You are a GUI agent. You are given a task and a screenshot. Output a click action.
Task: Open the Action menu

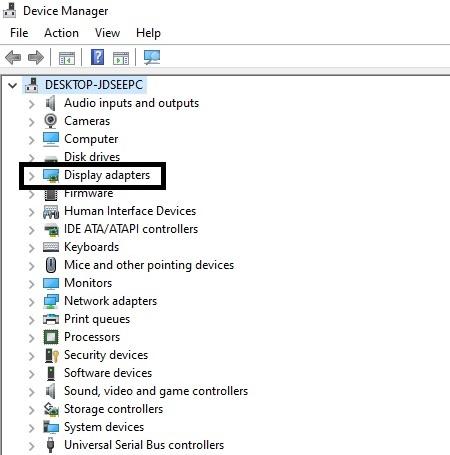(61, 33)
